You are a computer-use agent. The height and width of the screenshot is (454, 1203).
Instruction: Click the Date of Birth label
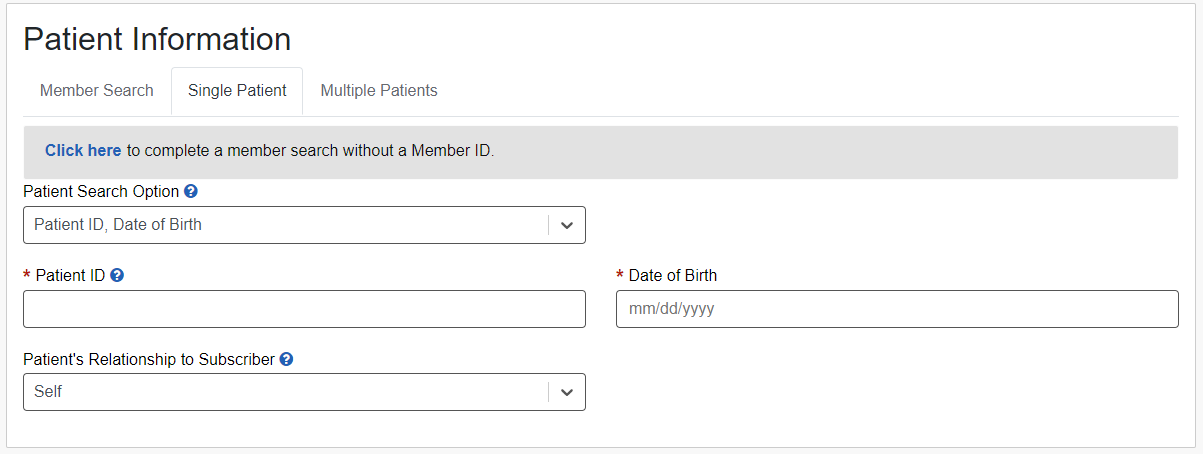673,275
